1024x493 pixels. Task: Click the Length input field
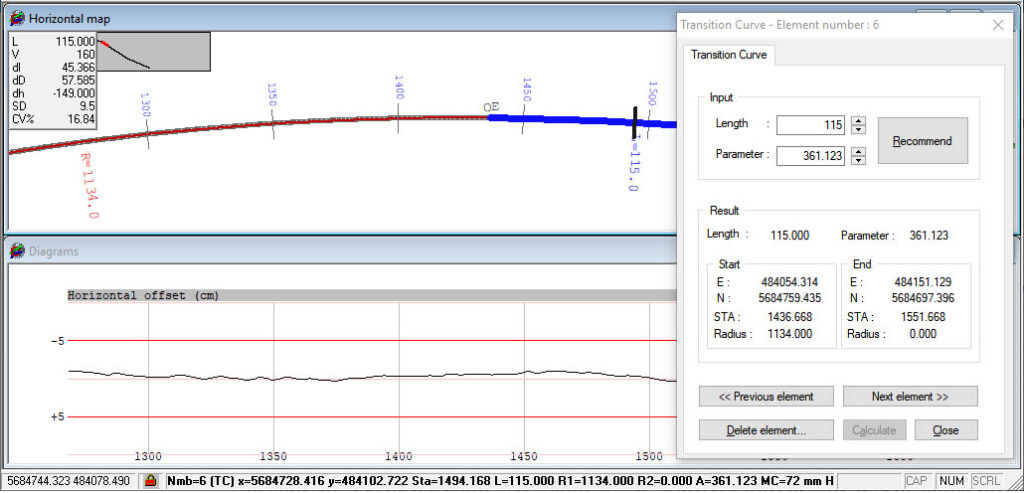pyautogui.click(x=810, y=125)
